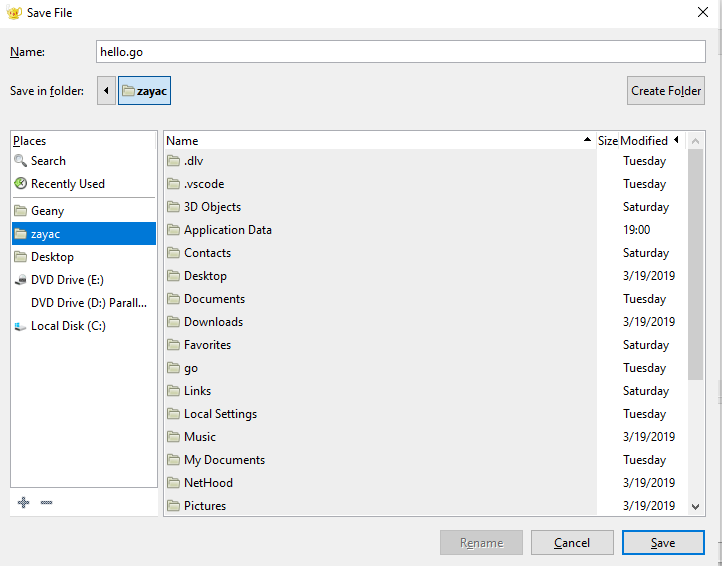Select the zayac path bar button
This screenshot has width=722, height=566.
click(x=145, y=91)
